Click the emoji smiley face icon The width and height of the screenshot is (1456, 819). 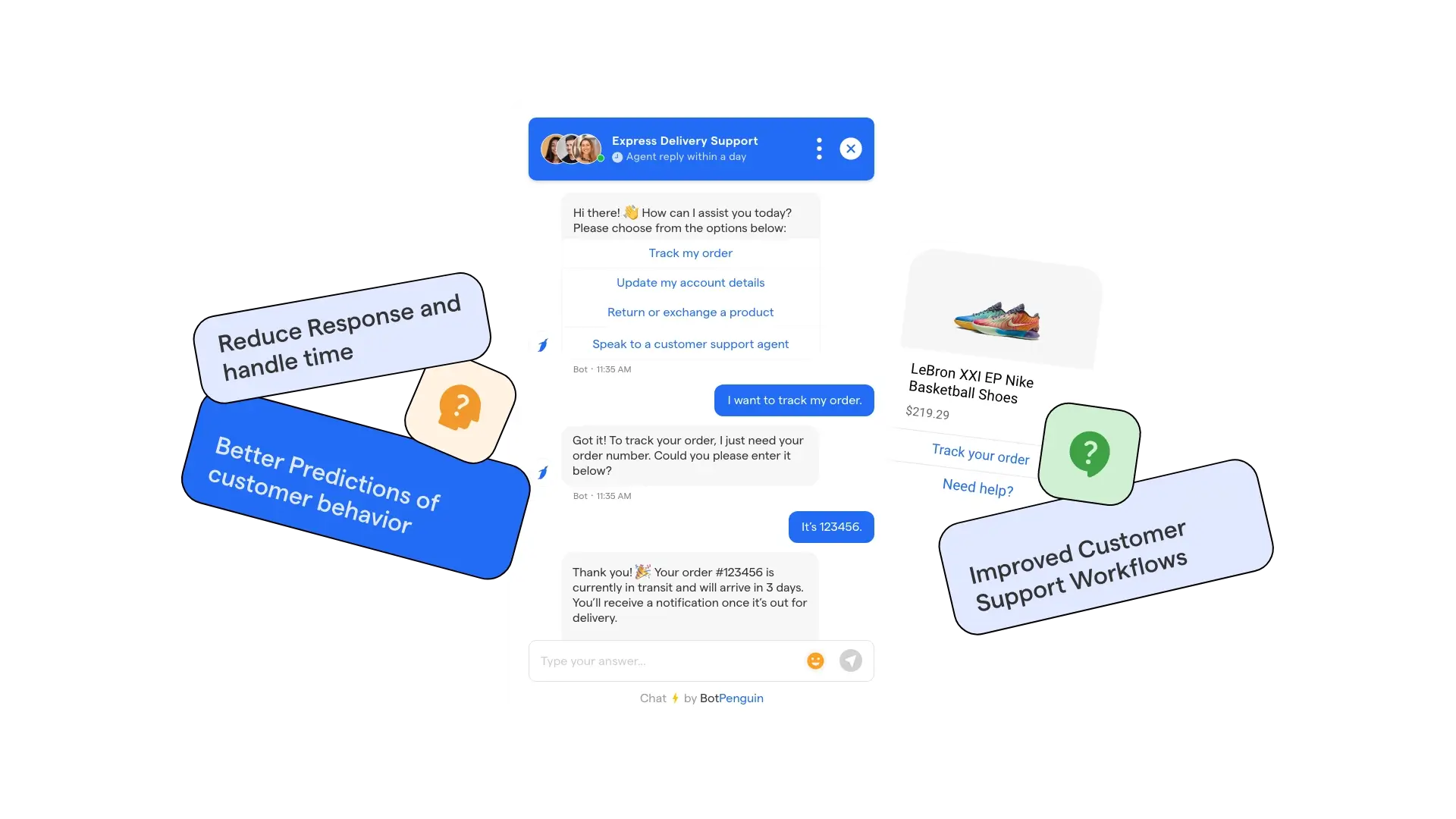(815, 661)
